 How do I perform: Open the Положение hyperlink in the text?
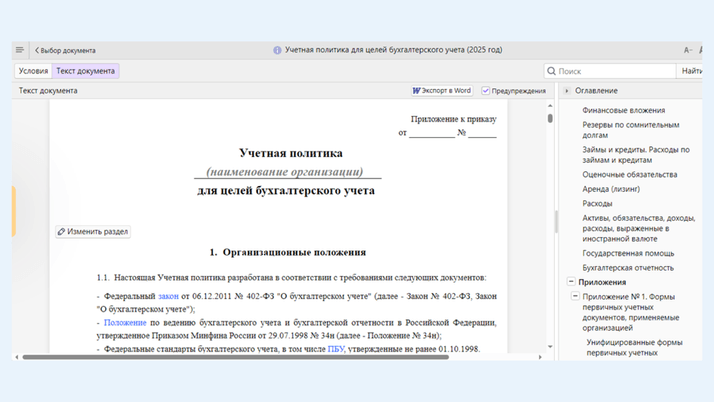click(125, 323)
